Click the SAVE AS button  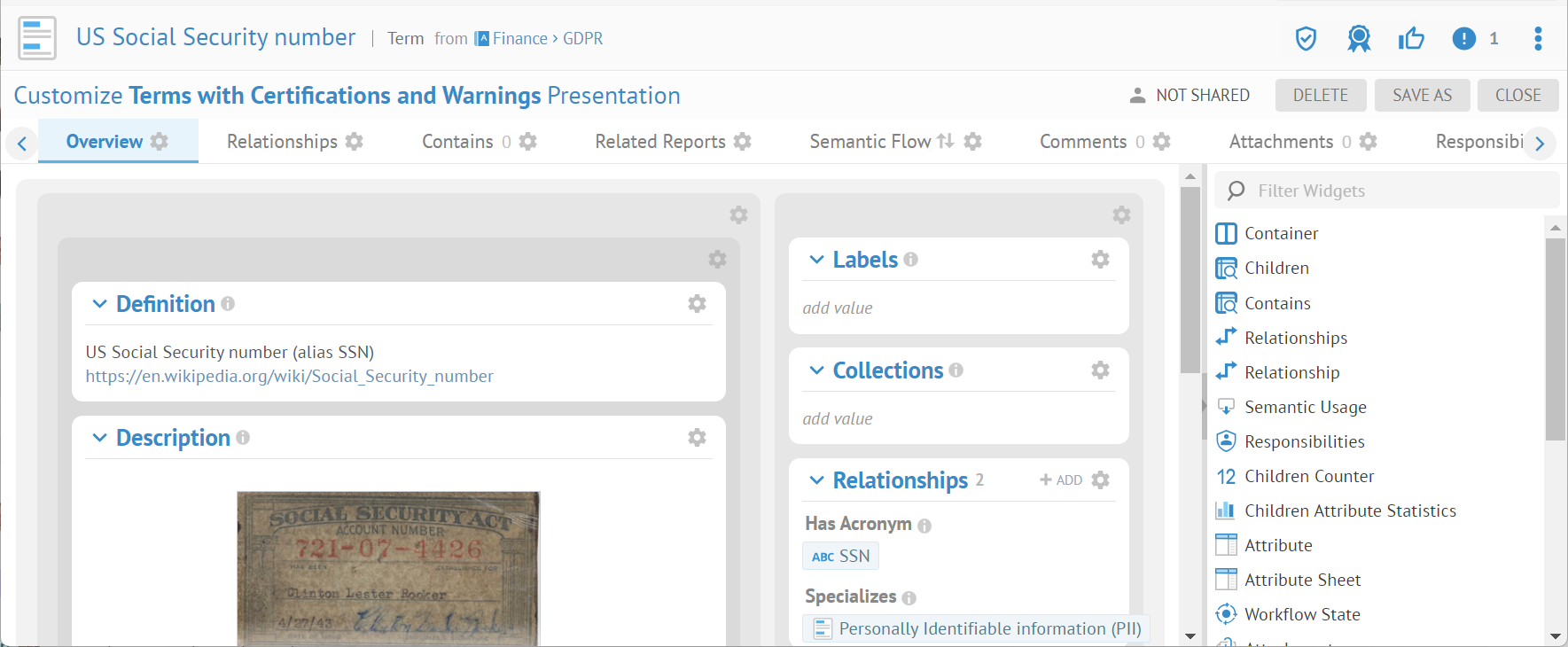coord(1423,95)
